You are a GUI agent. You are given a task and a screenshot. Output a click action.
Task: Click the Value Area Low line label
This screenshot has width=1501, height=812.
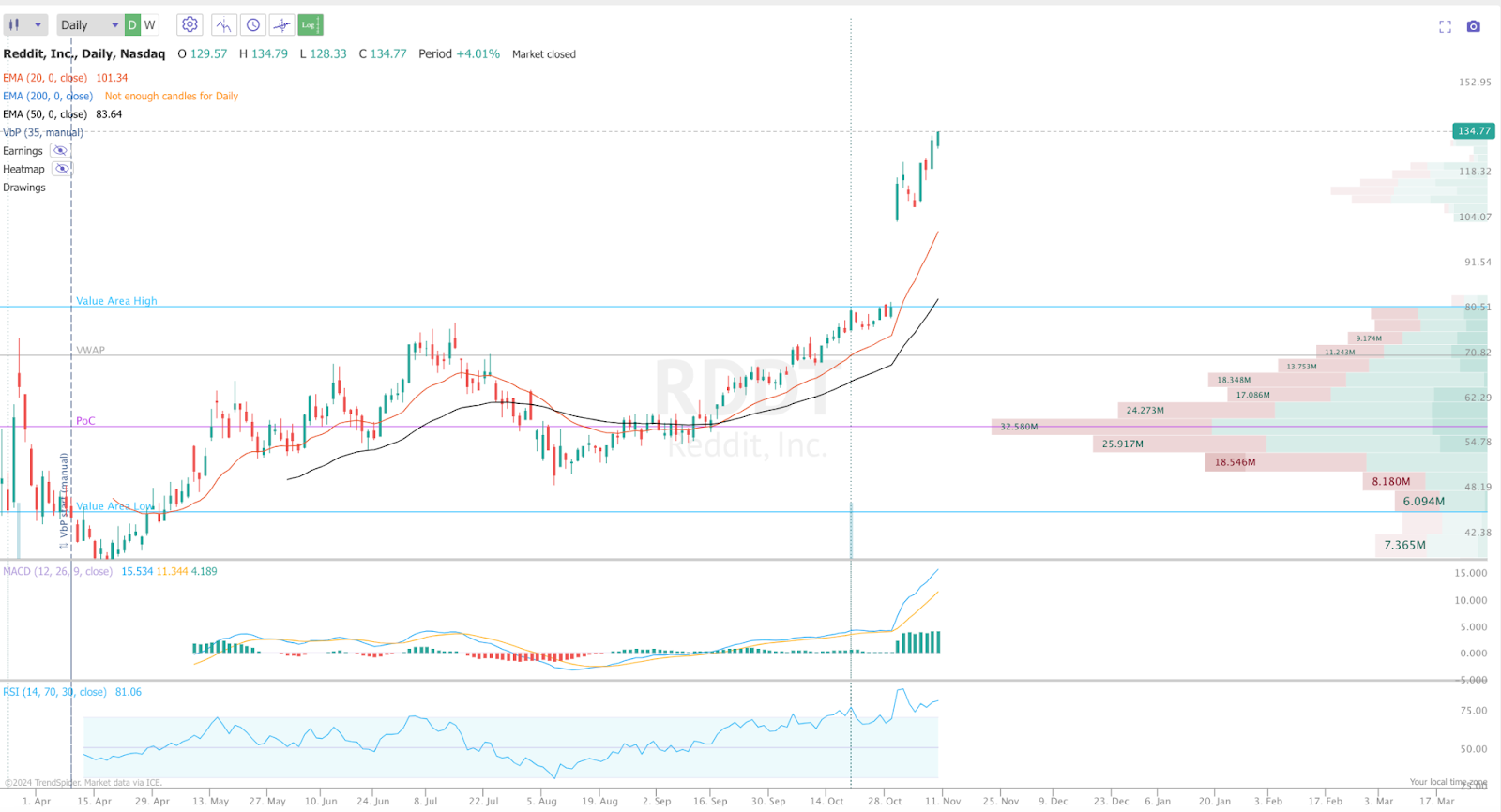click(114, 506)
